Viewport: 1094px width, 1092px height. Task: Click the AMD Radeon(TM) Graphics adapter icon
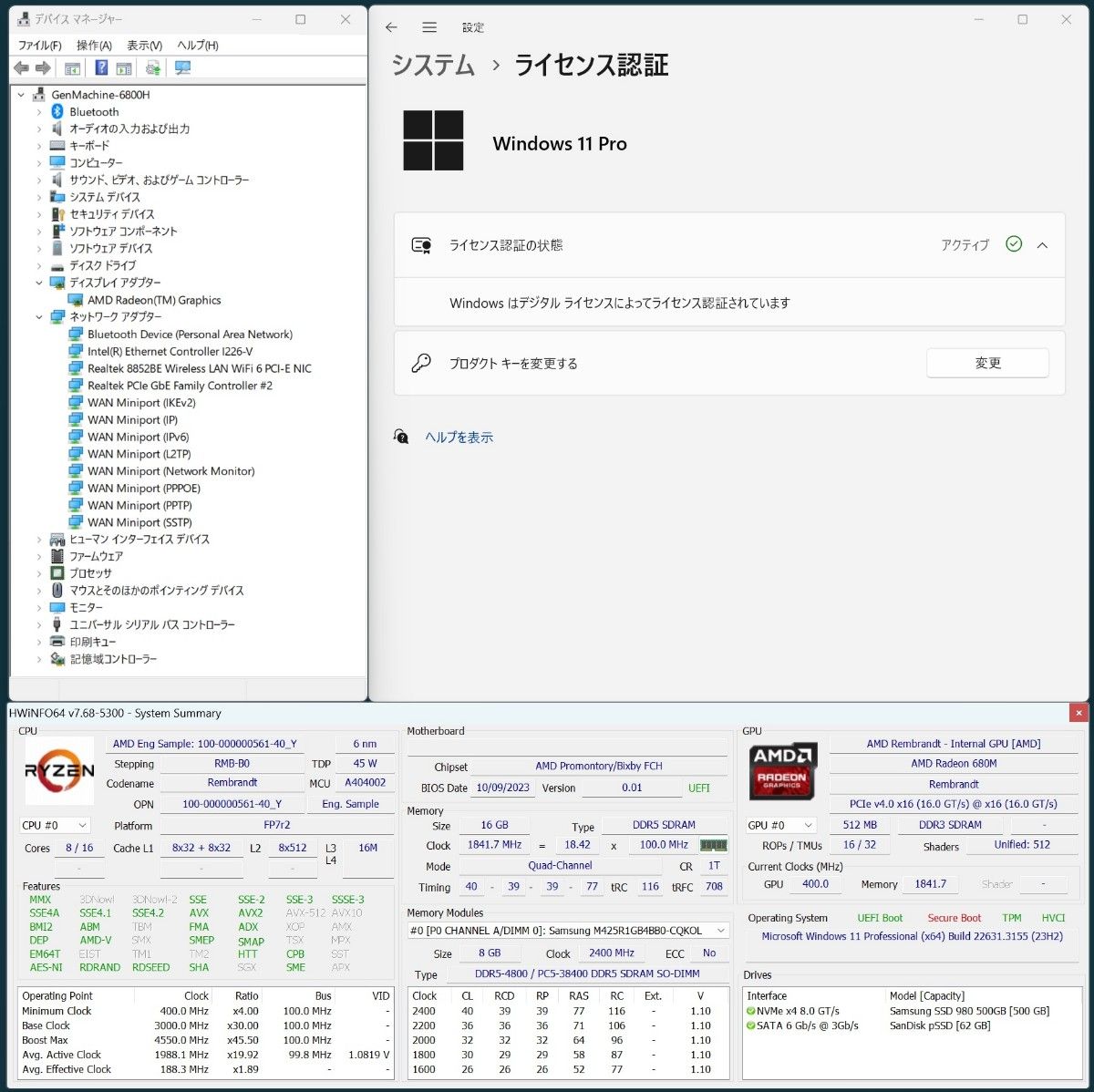click(76, 300)
